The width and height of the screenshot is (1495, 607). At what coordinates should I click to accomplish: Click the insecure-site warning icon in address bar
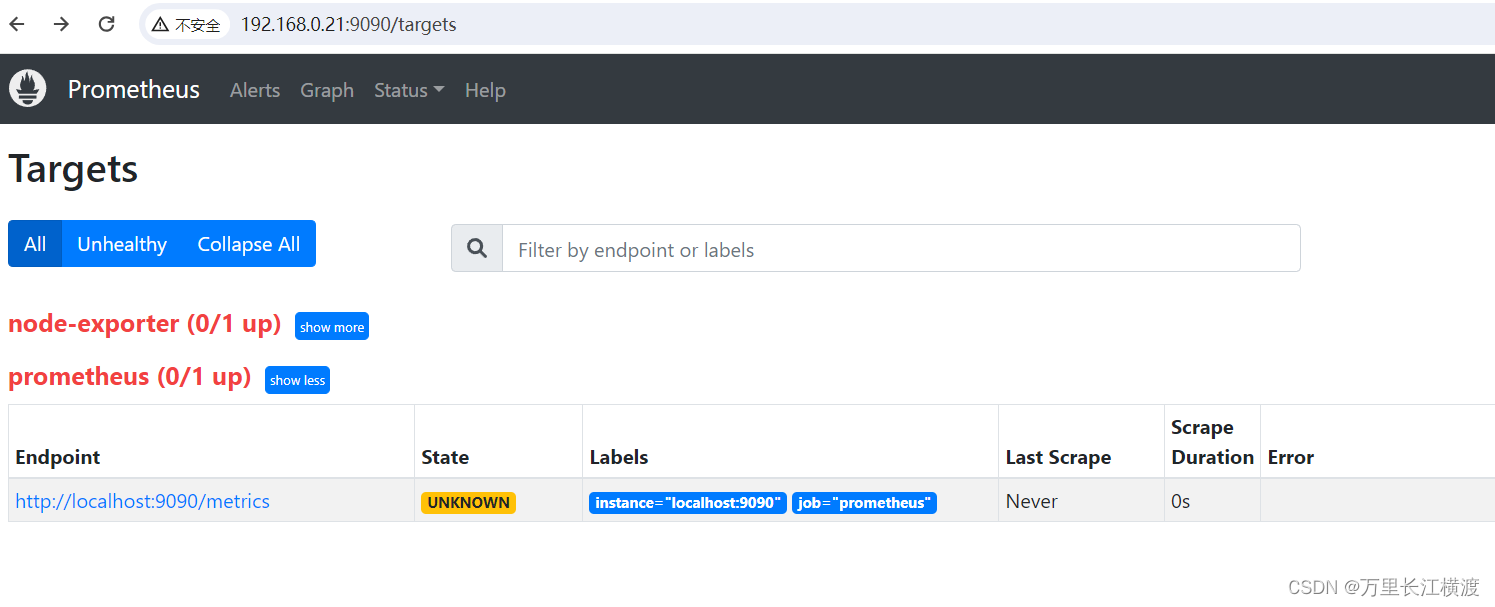pyautogui.click(x=160, y=25)
